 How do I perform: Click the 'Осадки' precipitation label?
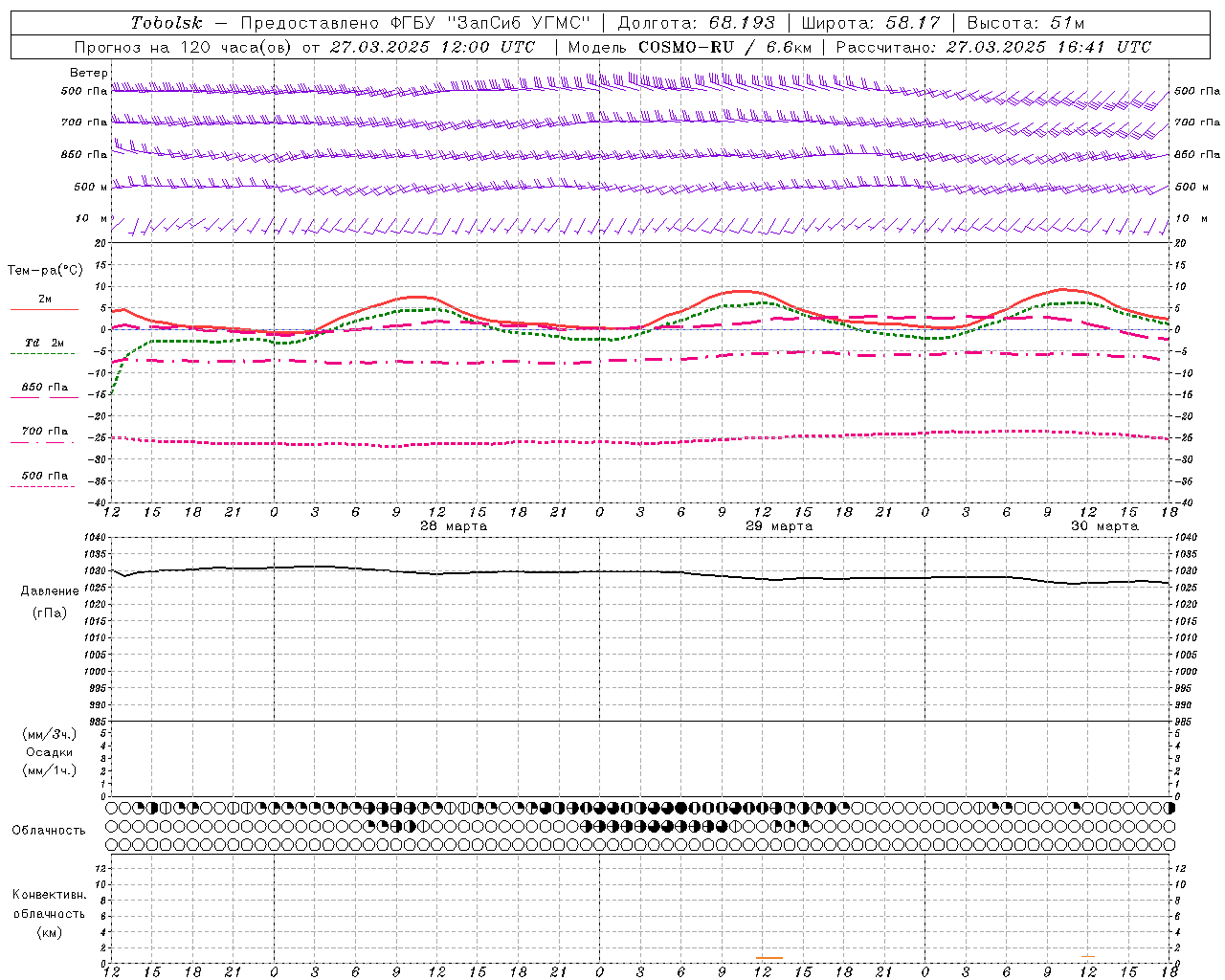[49, 752]
